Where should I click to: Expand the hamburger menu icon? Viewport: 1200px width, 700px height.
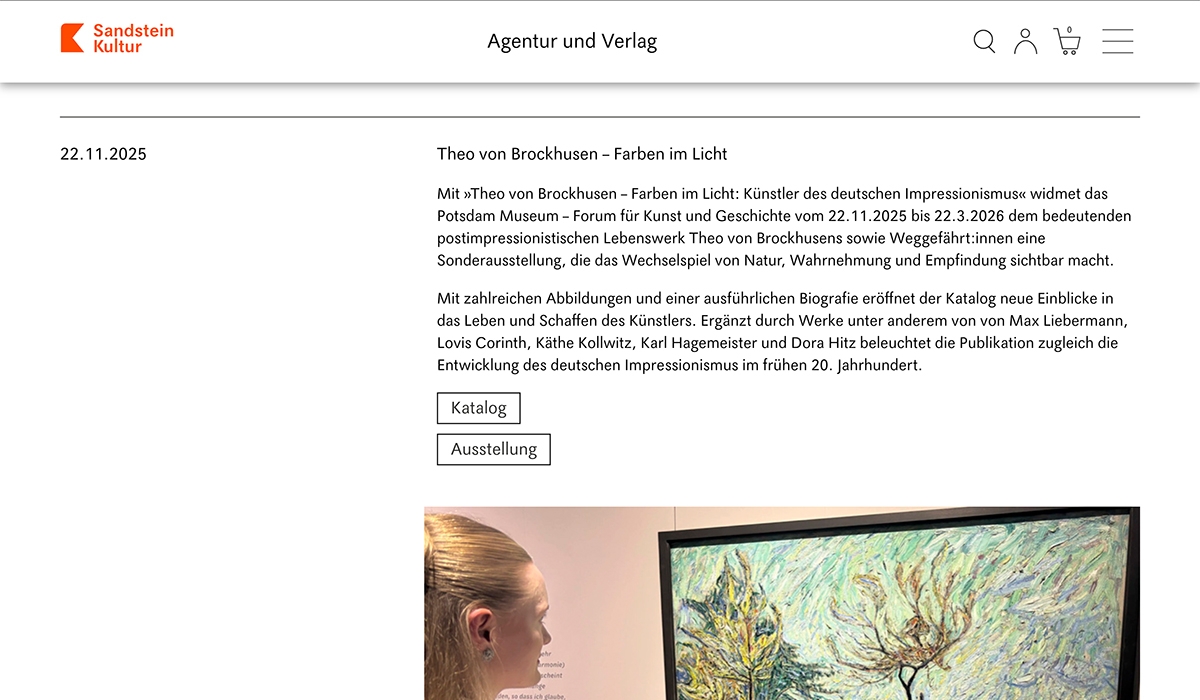point(1117,41)
